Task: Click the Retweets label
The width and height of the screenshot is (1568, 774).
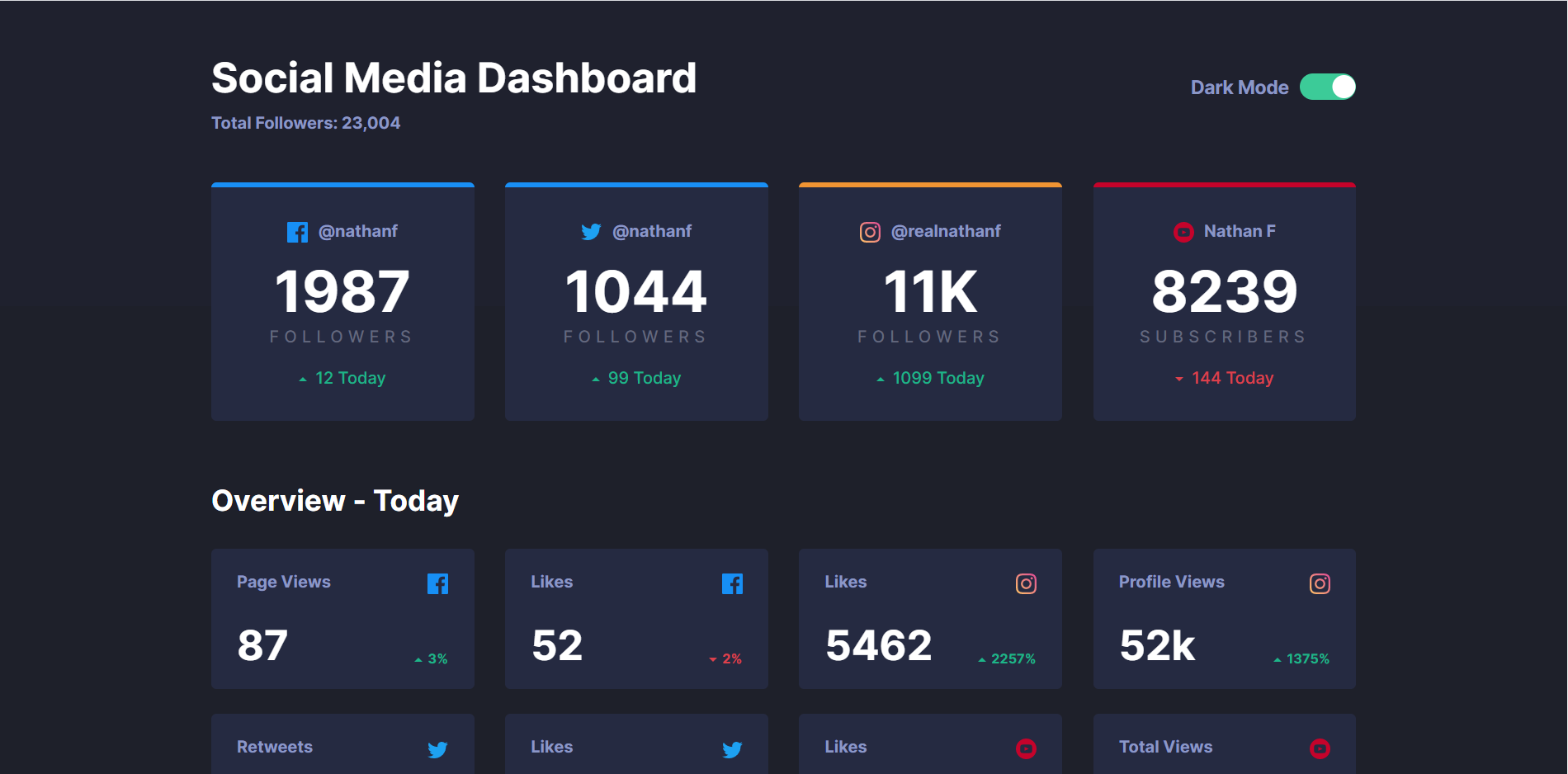Action: [x=275, y=747]
